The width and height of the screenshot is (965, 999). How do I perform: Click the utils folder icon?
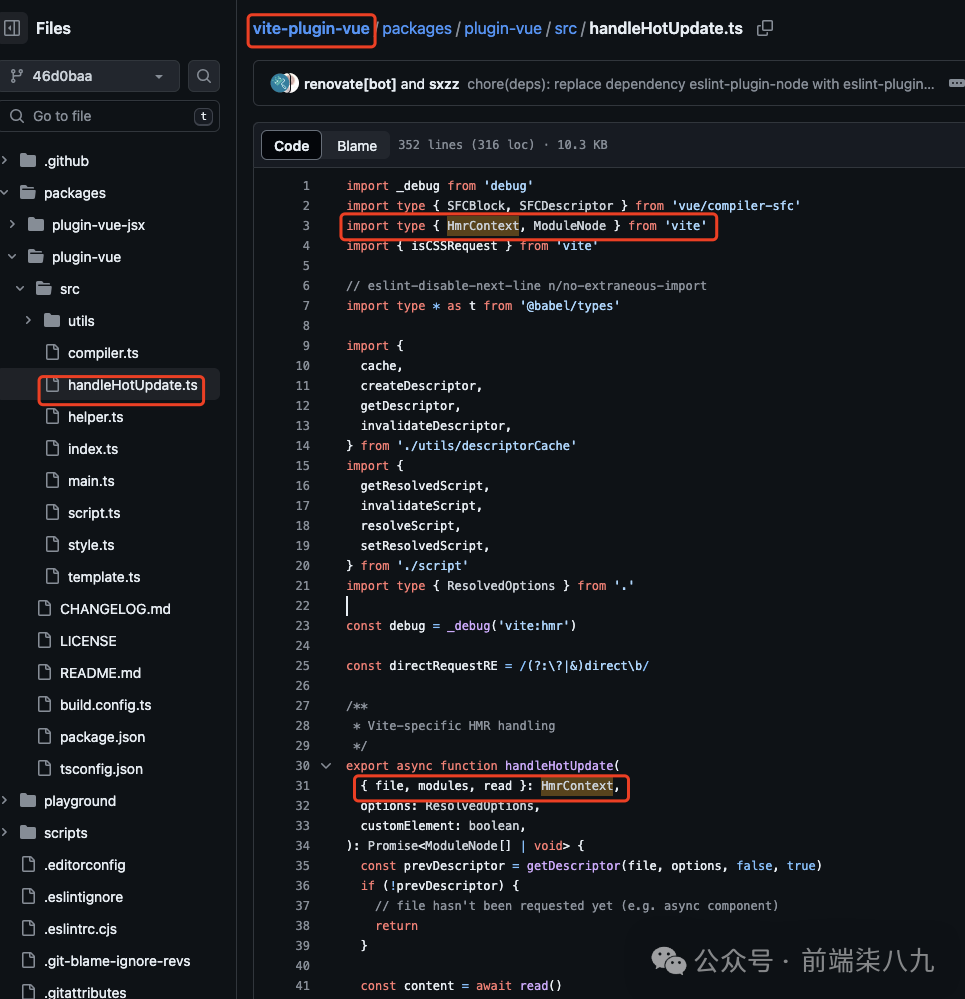[x=52, y=320]
